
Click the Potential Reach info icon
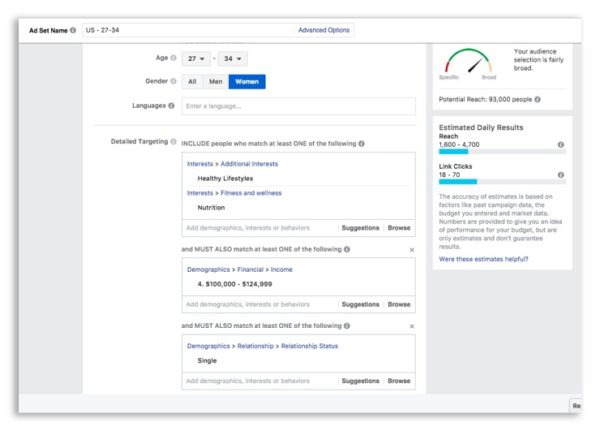537,100
